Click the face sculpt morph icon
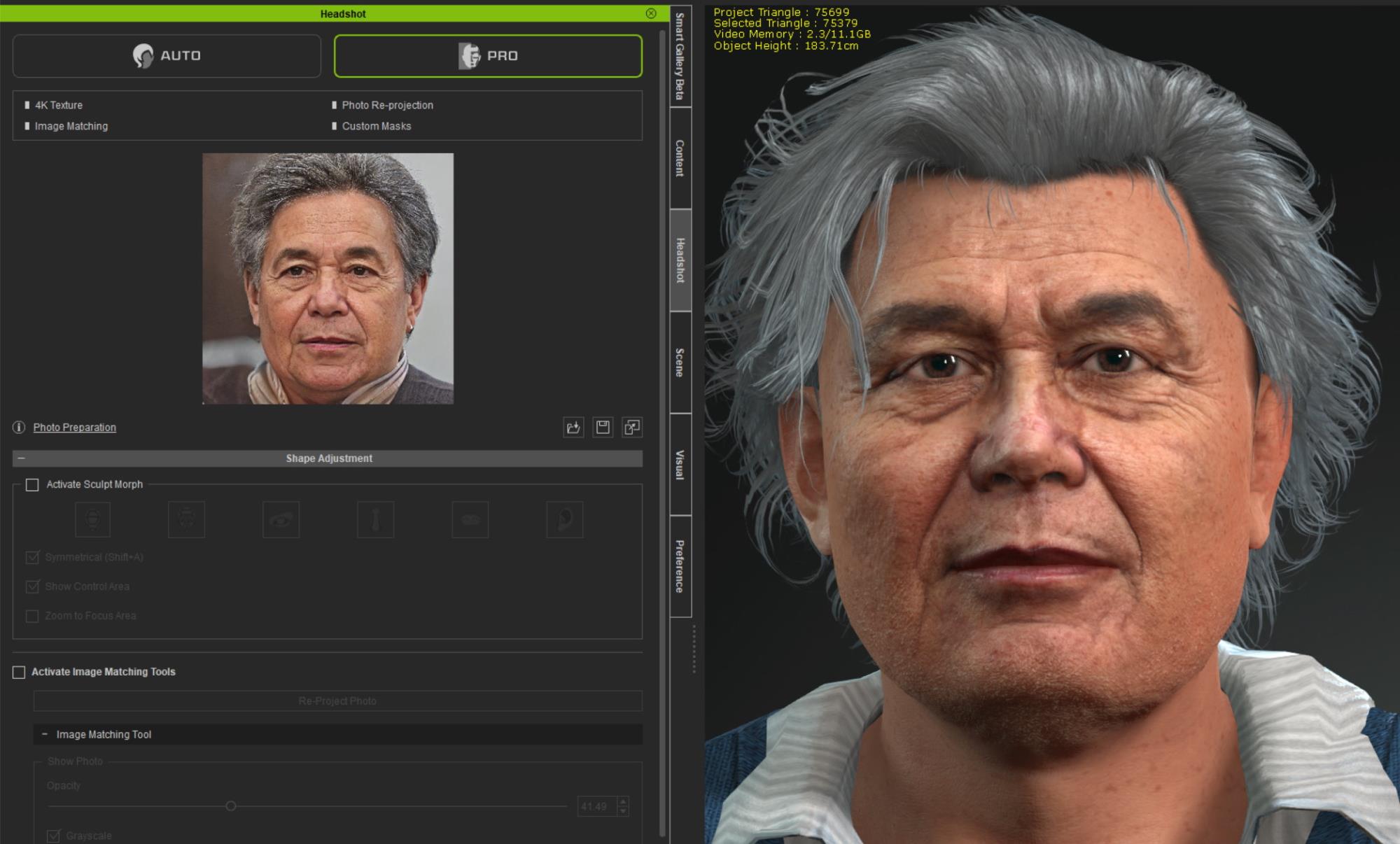1400x844 pixels. coord(186,519)
